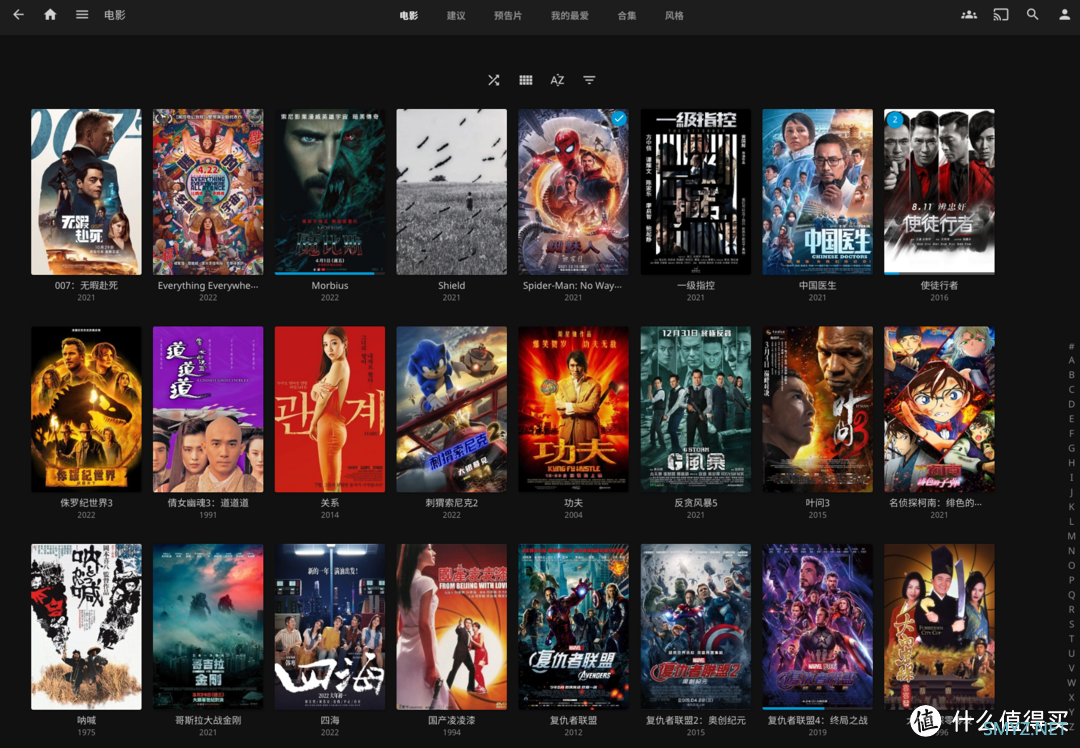Jump to letter P in alphabet picker
1080x748 pixels.
(x=1071, y=580)
